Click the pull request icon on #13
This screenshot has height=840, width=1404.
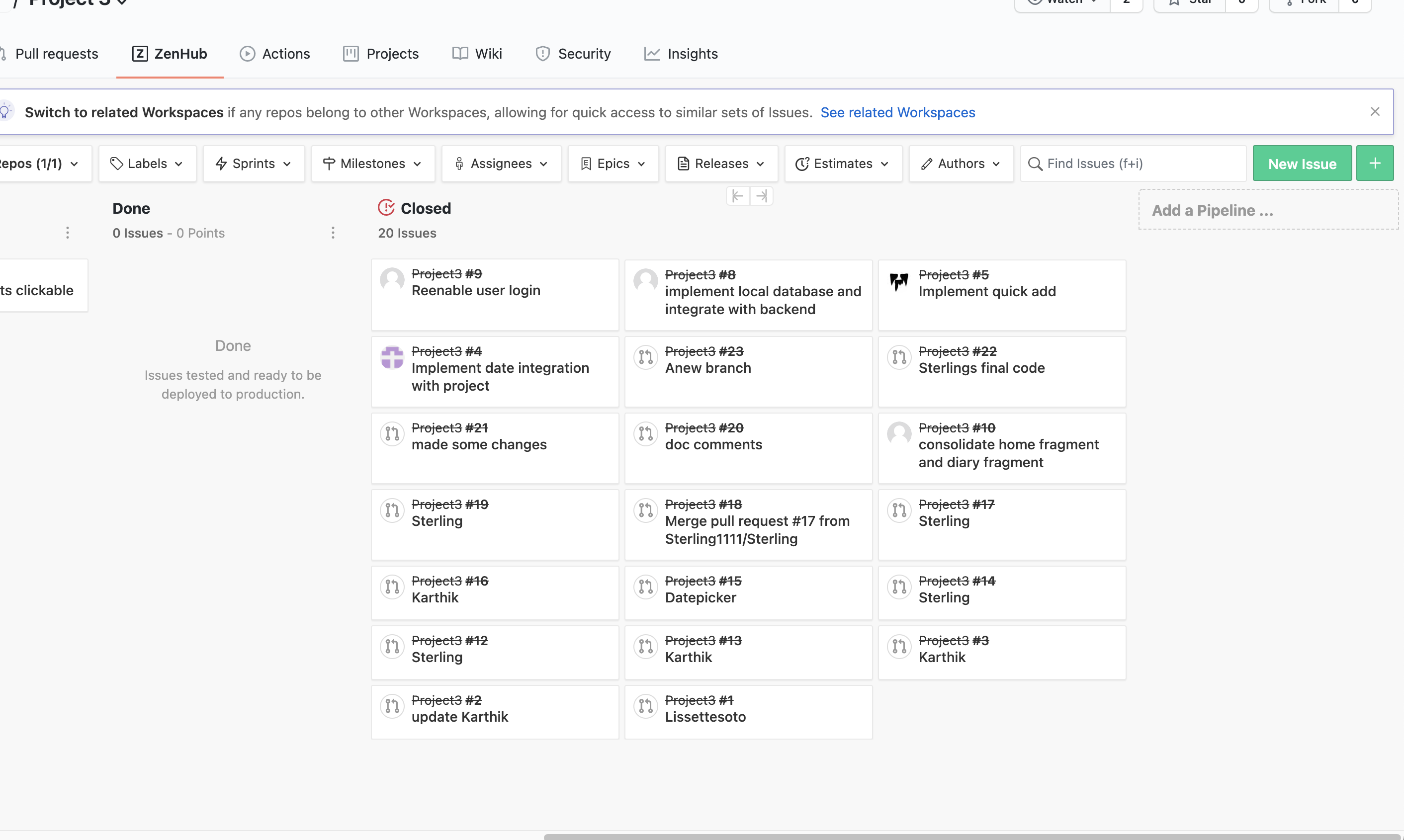[x=645, y=646]
